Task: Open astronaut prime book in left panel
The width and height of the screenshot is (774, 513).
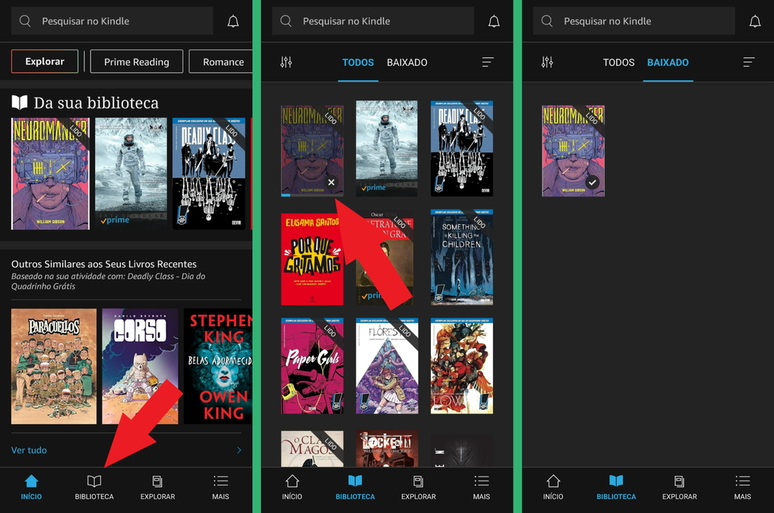Action: 131,174
